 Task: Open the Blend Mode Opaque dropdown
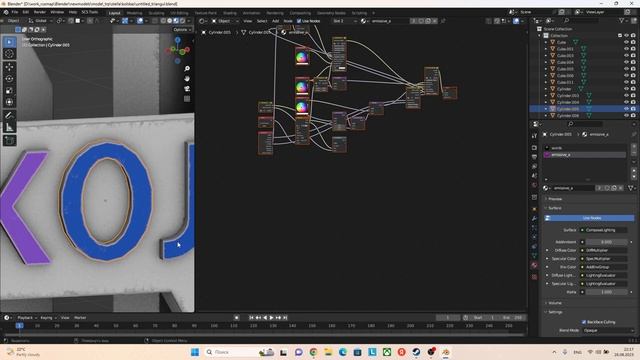[x=608, y=331]
